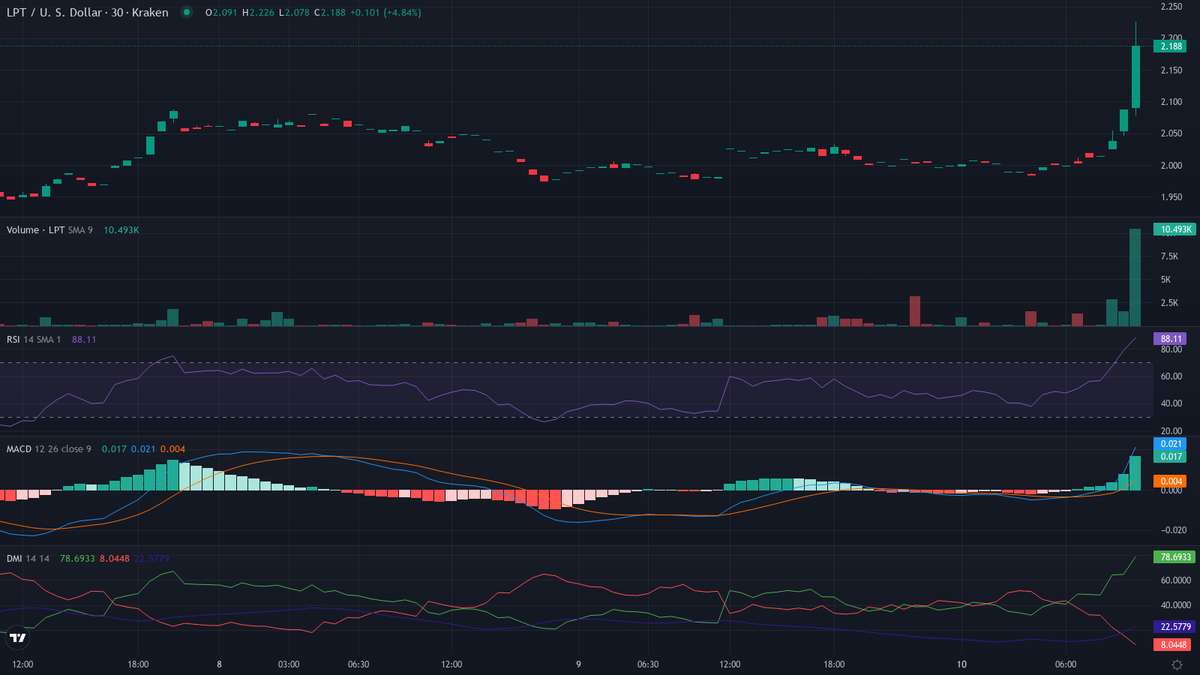The image size is (1200, 675).
Task: Click the DMI legend value 78.6933
Action: tap(76, 559)
